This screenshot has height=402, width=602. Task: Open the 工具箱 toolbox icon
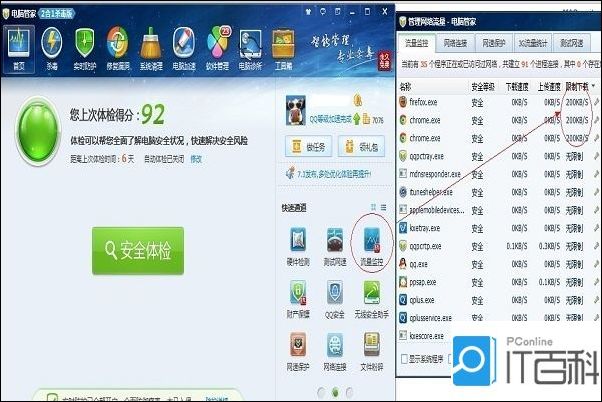pyautogui.click(x=283, y=49)
